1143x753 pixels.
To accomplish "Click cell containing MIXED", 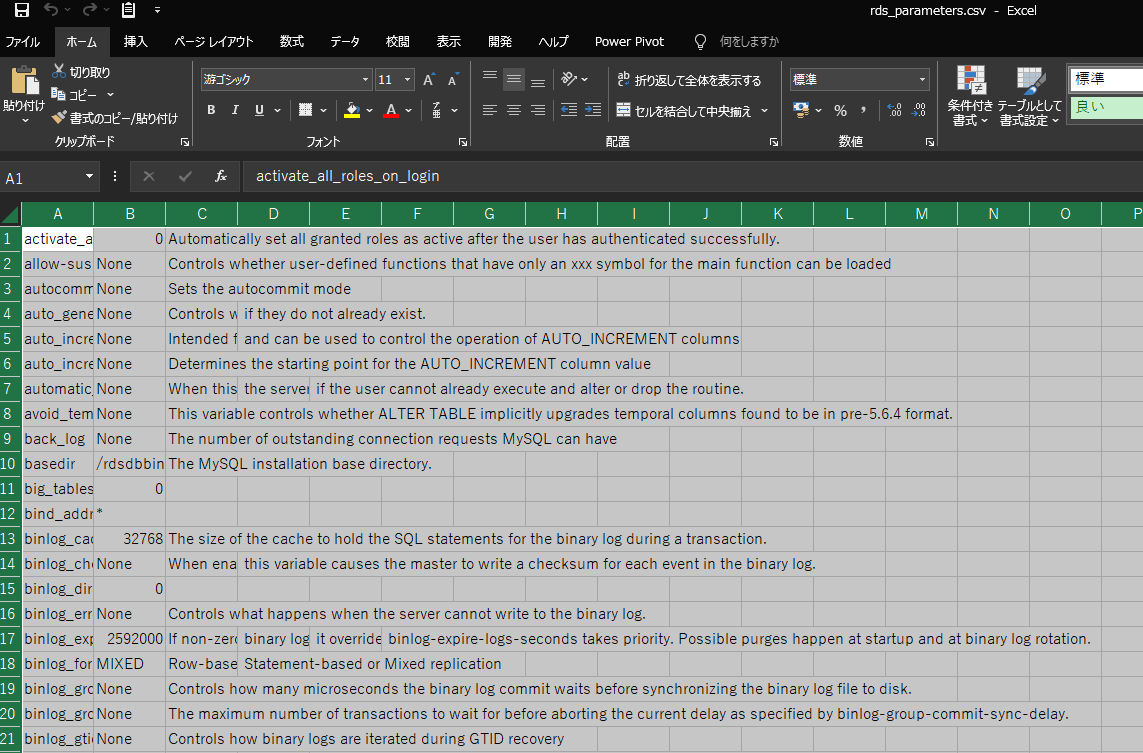I will pos(130,664).
